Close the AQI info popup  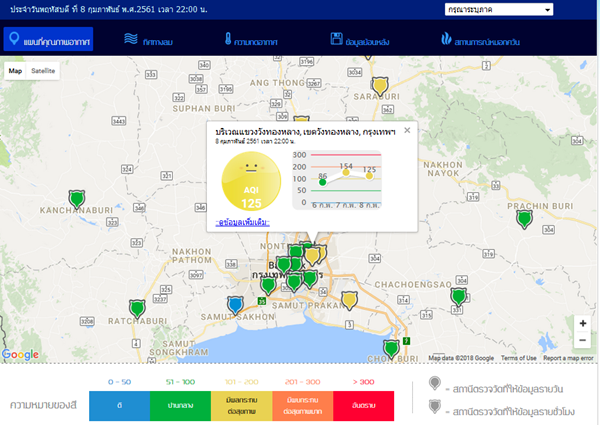point(406,130)
